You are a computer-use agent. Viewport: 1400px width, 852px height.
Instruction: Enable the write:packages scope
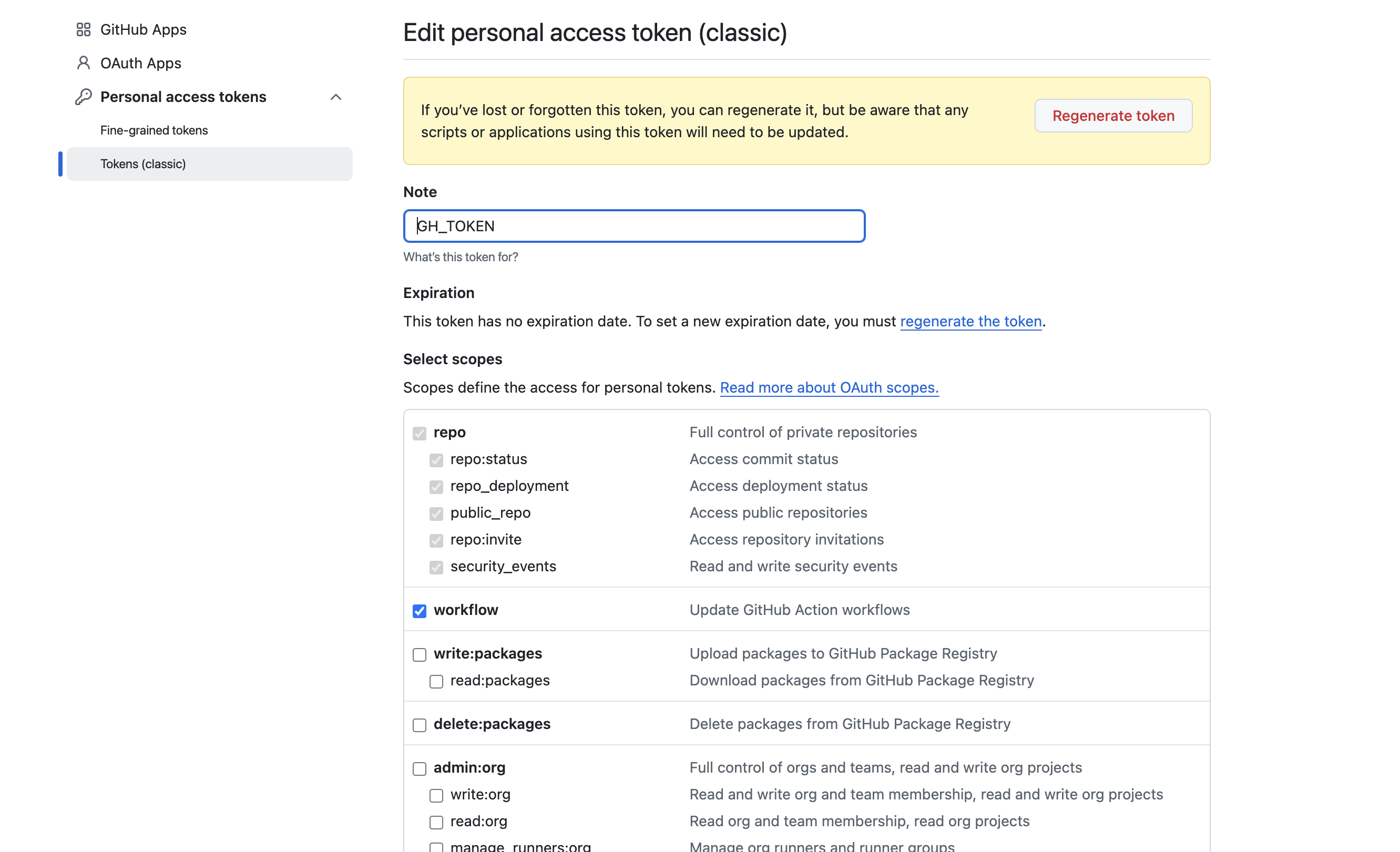[x=420, y=654]
